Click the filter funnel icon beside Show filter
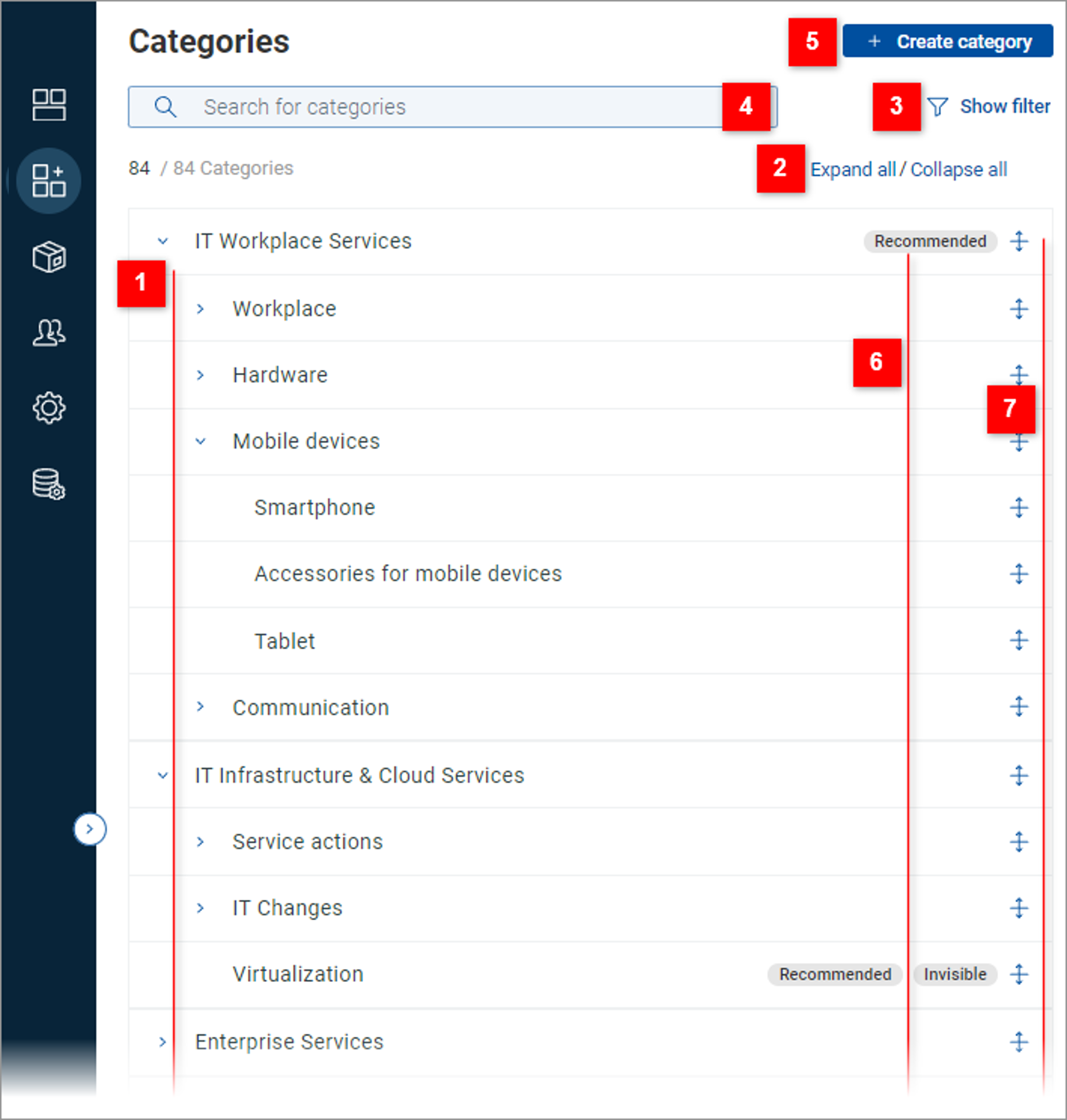This screenshot has height=1120, width=1067. [939, 106]
